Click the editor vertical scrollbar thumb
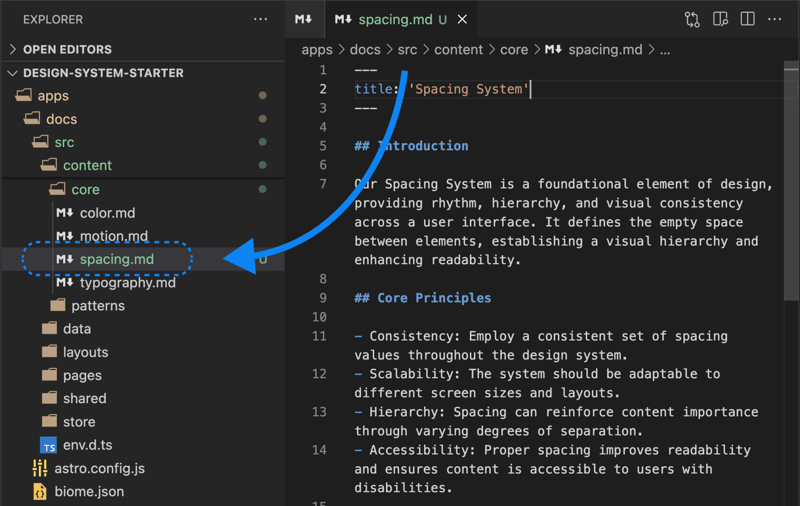 791,181
